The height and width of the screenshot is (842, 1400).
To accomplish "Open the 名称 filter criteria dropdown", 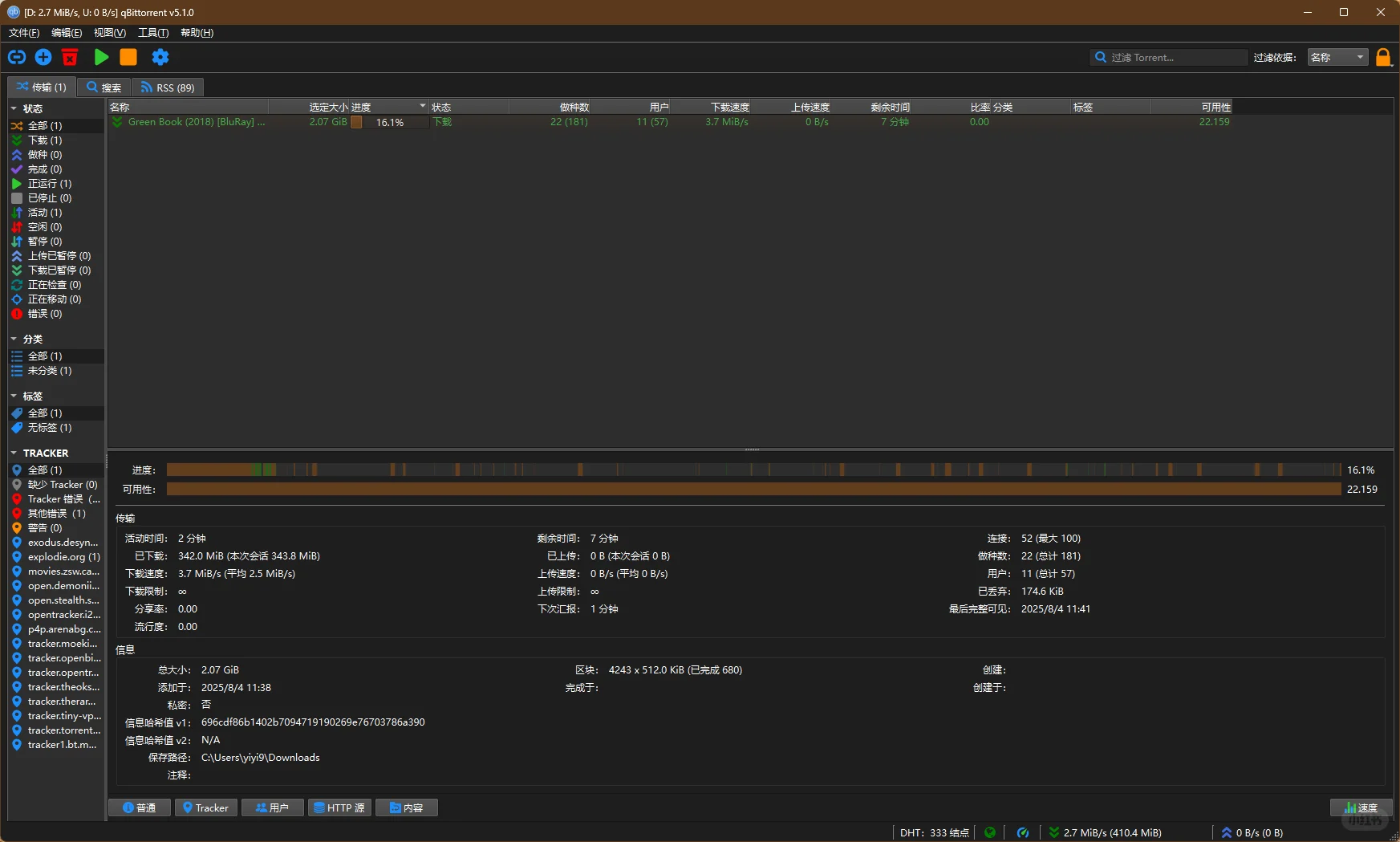I will (x=1337, y=57).
